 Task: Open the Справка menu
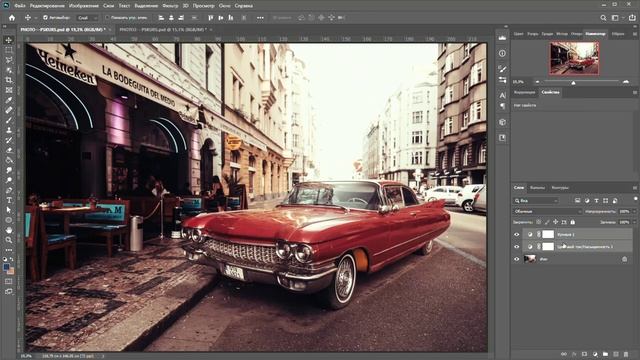click(x=244, y=6)
